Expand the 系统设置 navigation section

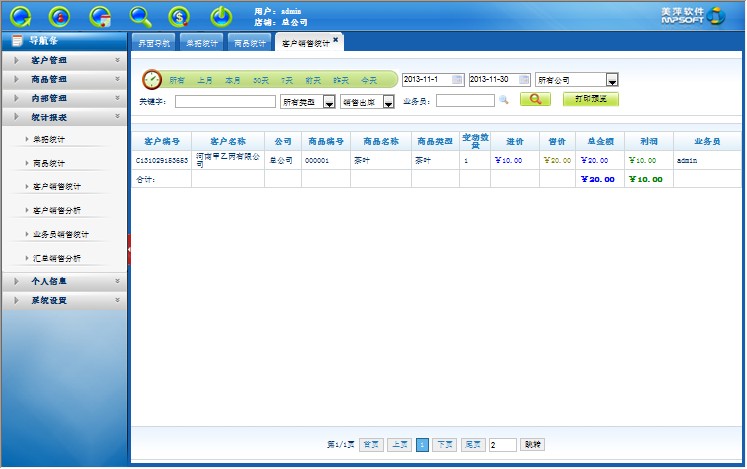[x=65, y=300]
